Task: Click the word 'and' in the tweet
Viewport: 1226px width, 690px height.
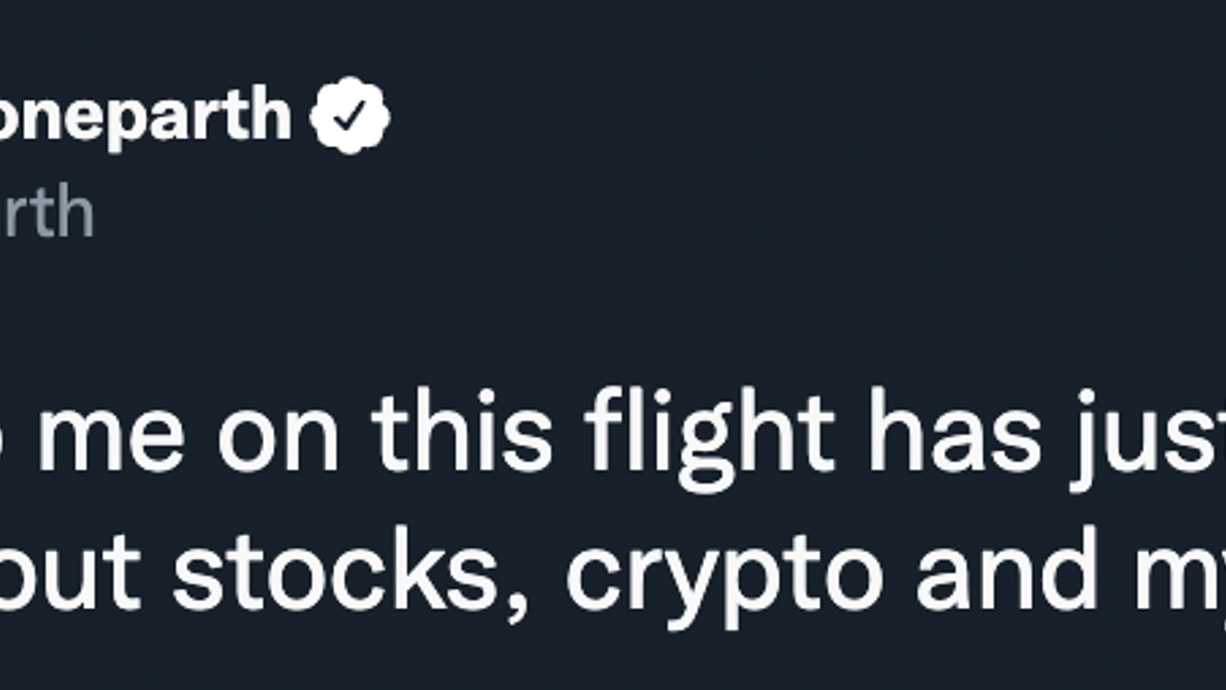Action: click(x=1007, y=569)
